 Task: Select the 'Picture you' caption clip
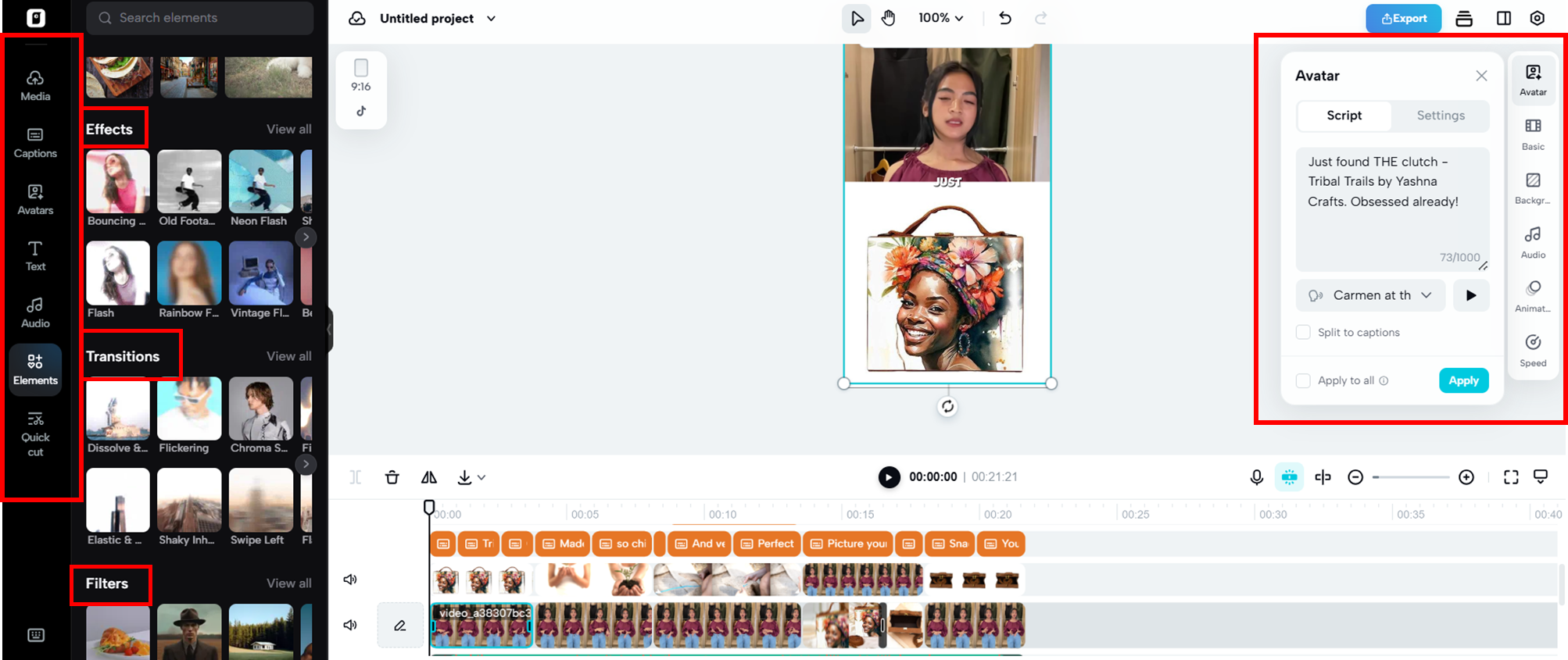pos(849,544)
